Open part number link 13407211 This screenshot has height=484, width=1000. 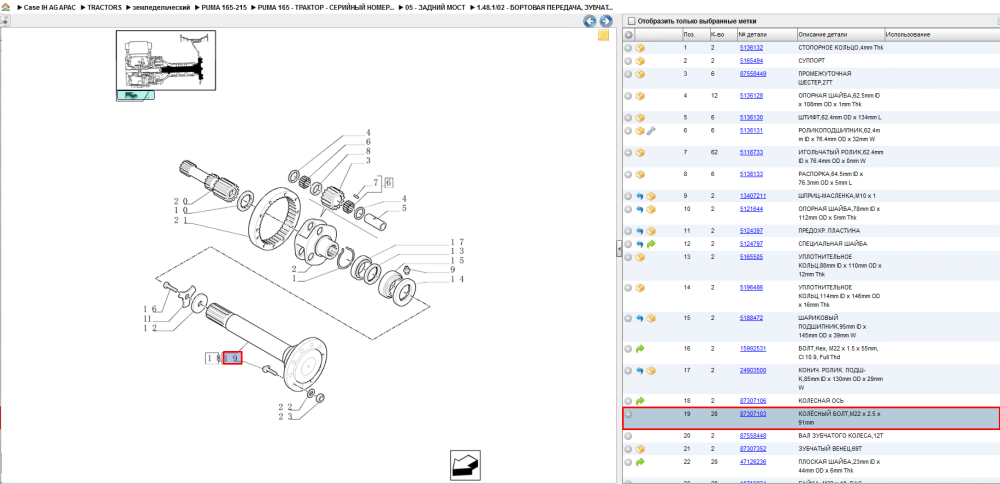click(753, 196)
